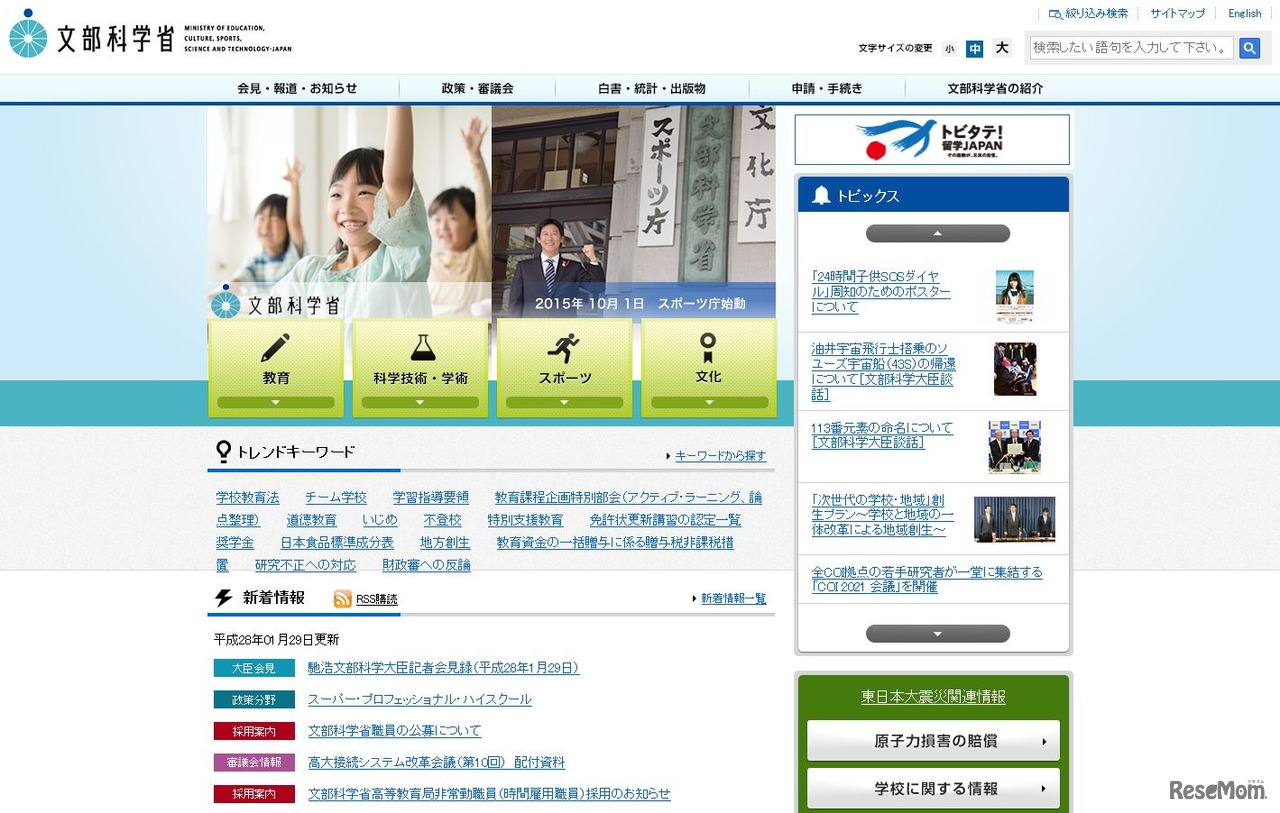Open the 白書・統計・出版物 menu
This screenshot has height=813, width=1280.
pos(650,88)
